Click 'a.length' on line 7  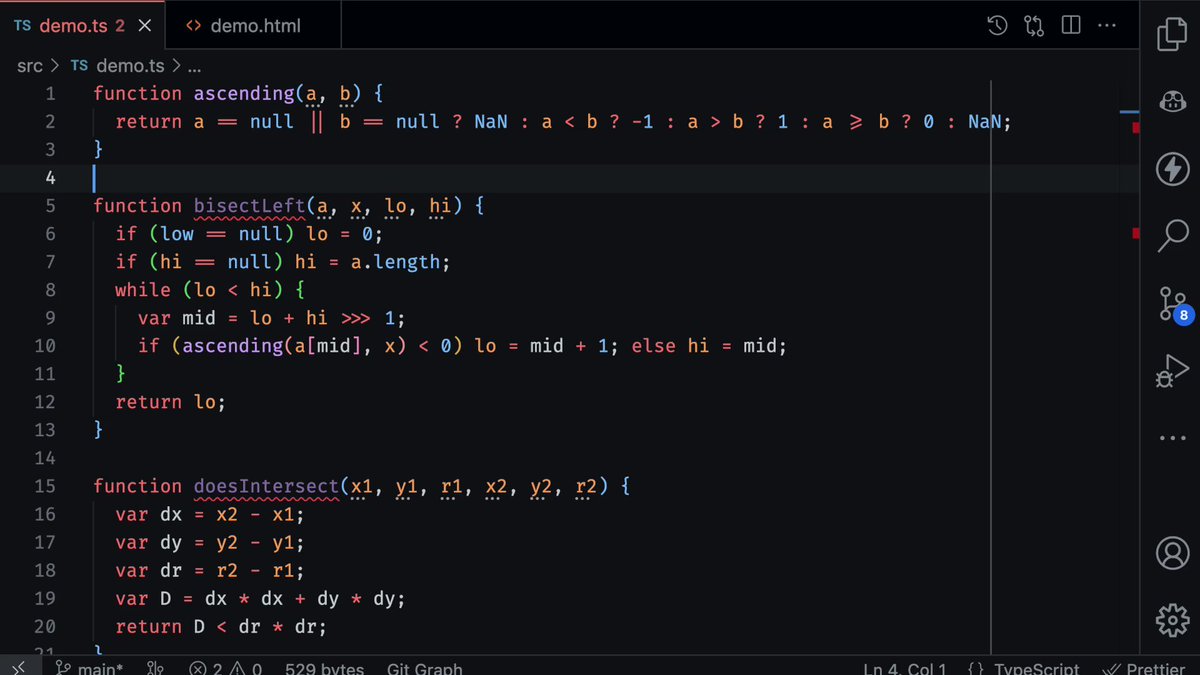coord(395,262)
